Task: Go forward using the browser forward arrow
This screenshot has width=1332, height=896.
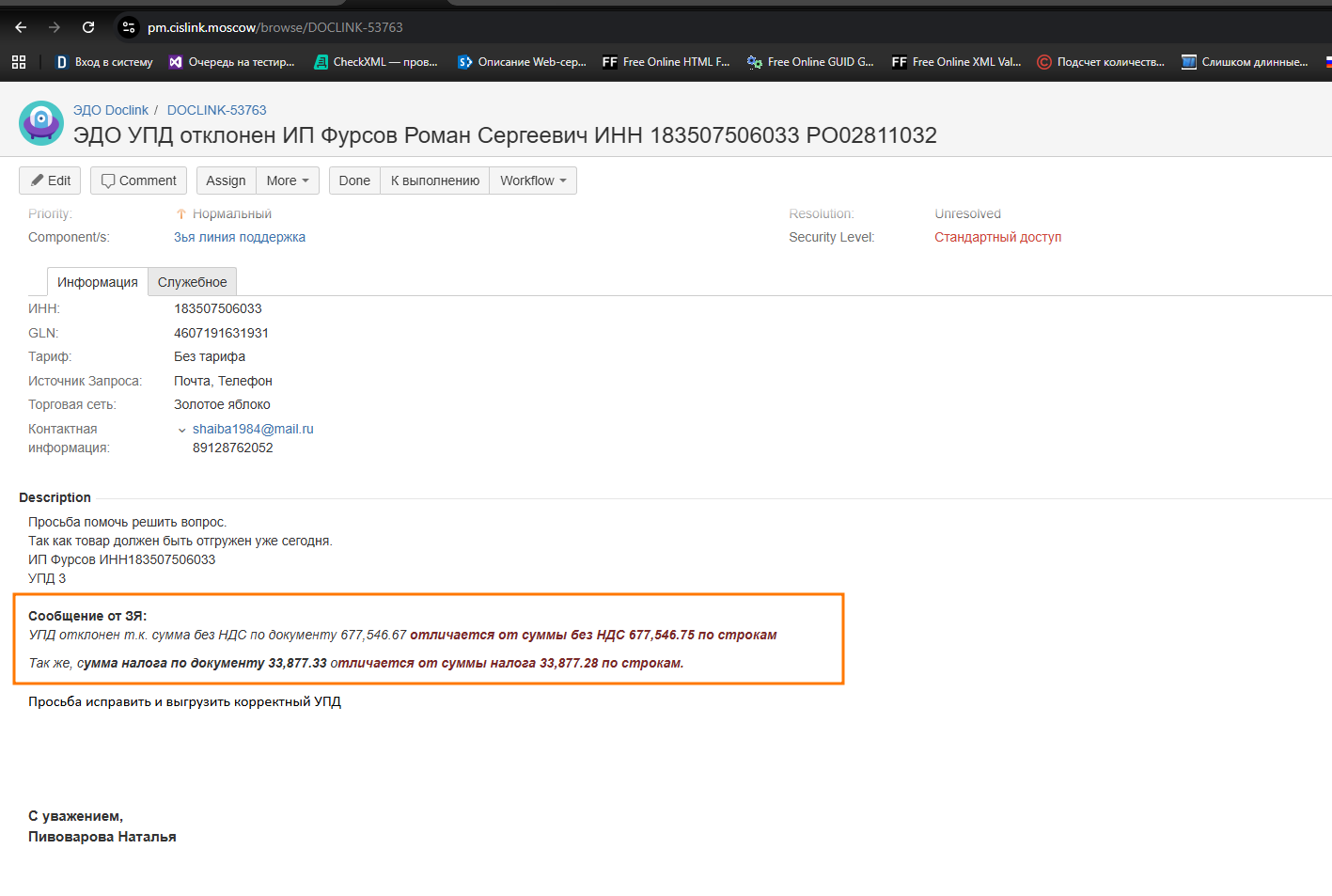Action: point(55,27)
